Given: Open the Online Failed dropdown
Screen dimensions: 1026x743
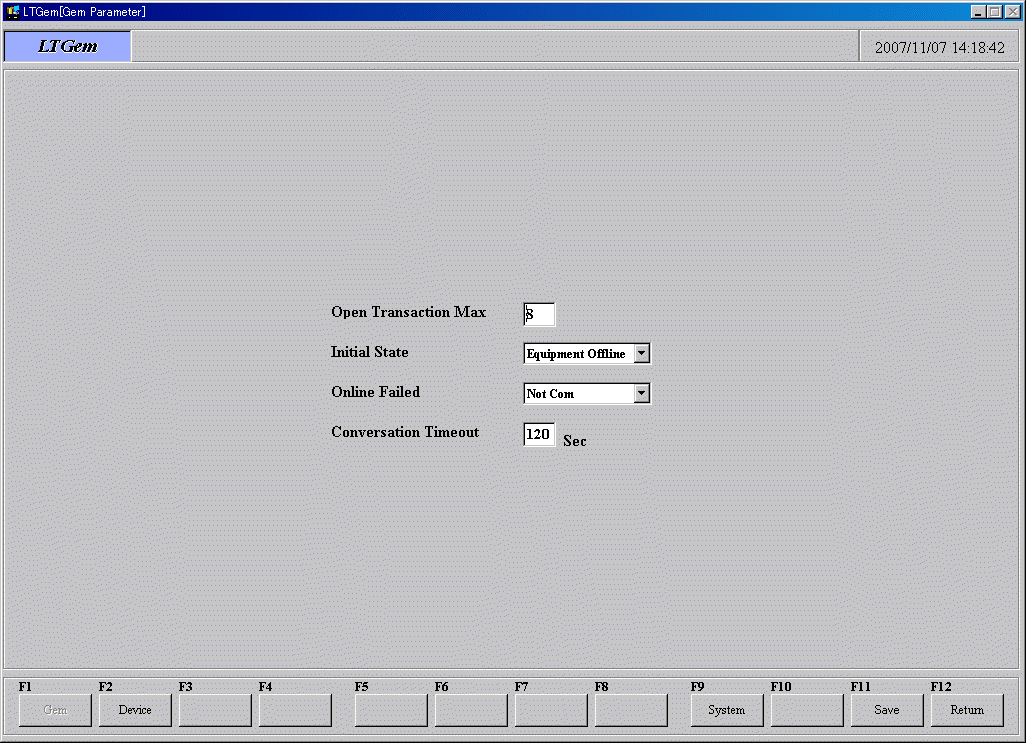Looking at the screenshot, I should [642, 393].
